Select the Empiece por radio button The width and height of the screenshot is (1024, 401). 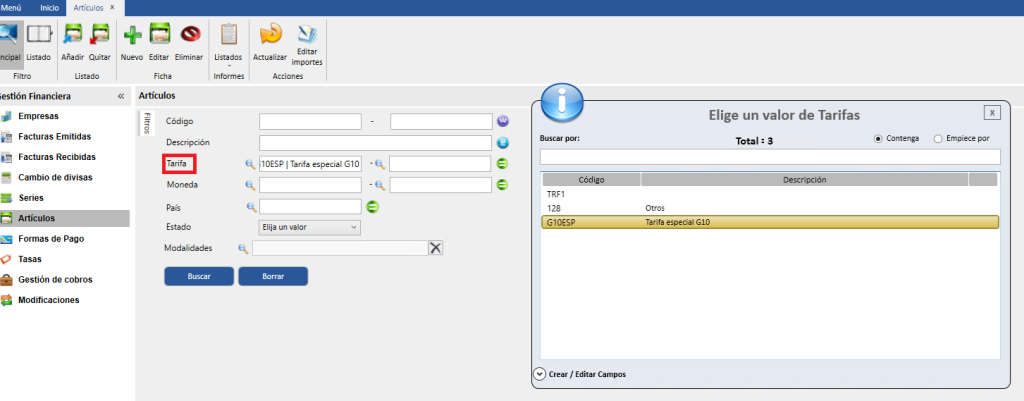(x=937, y=139)
